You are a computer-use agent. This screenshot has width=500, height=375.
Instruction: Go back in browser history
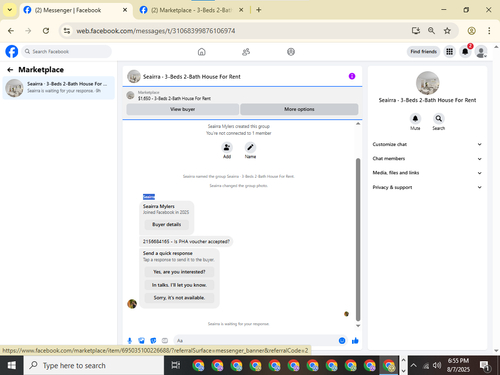11,31
